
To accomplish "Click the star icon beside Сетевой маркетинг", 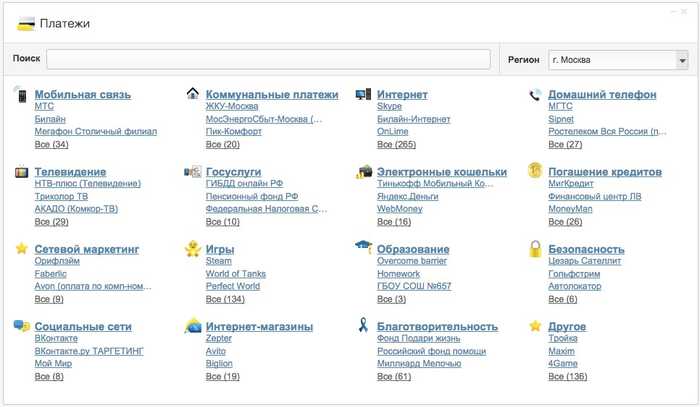I will pos(21,248).
